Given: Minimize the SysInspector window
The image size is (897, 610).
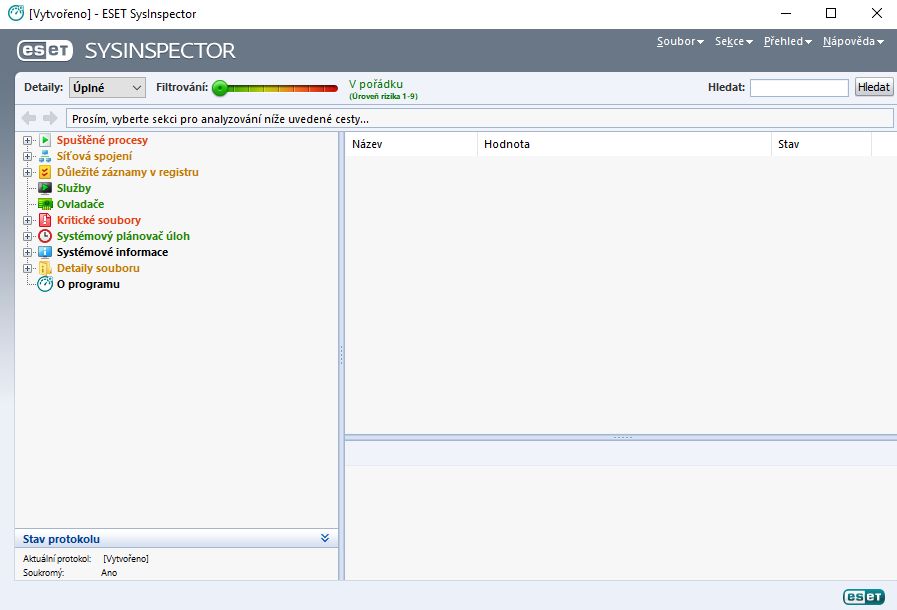Looking at the screenshot, I should click(786, 13).
